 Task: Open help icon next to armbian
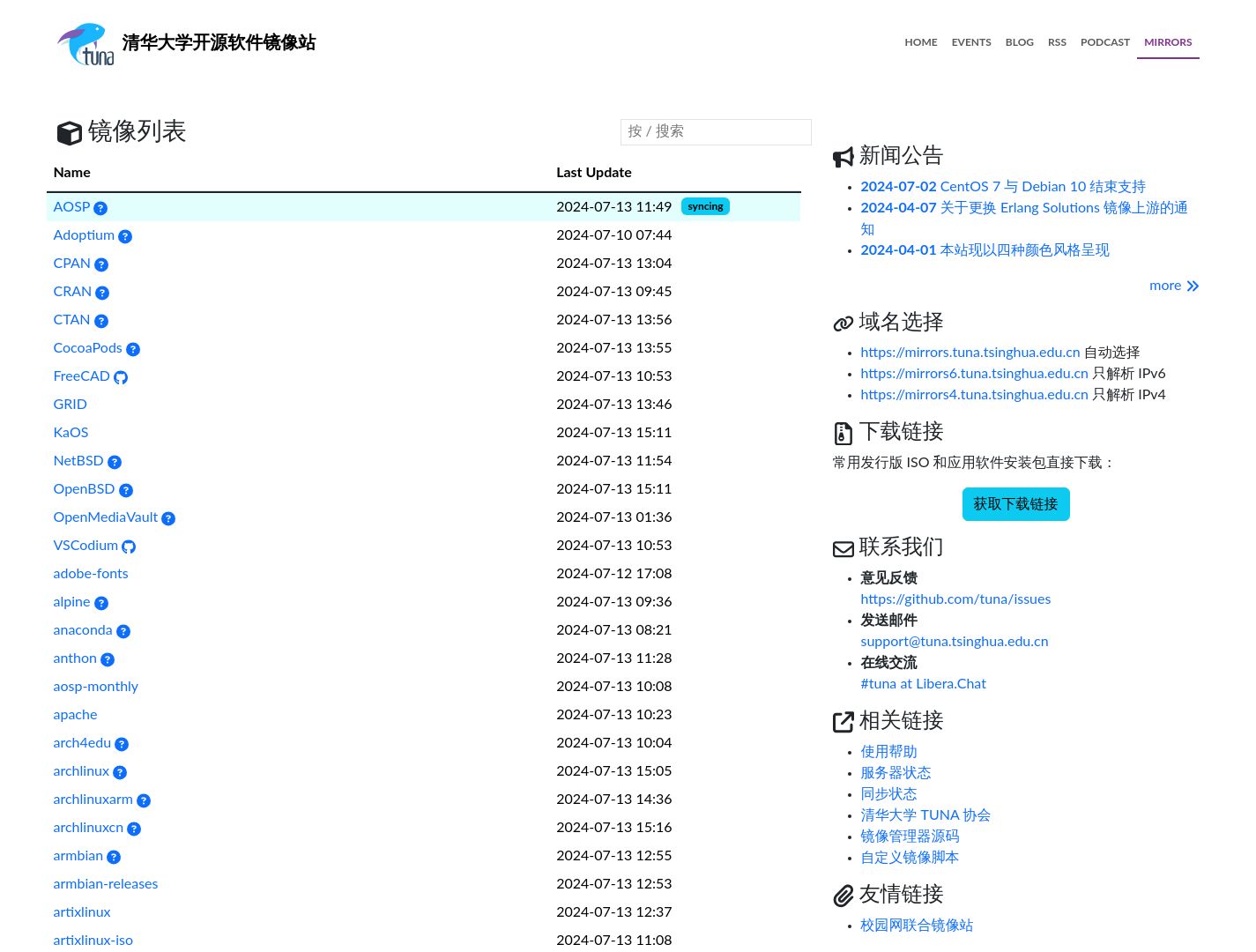coord(114,857)
